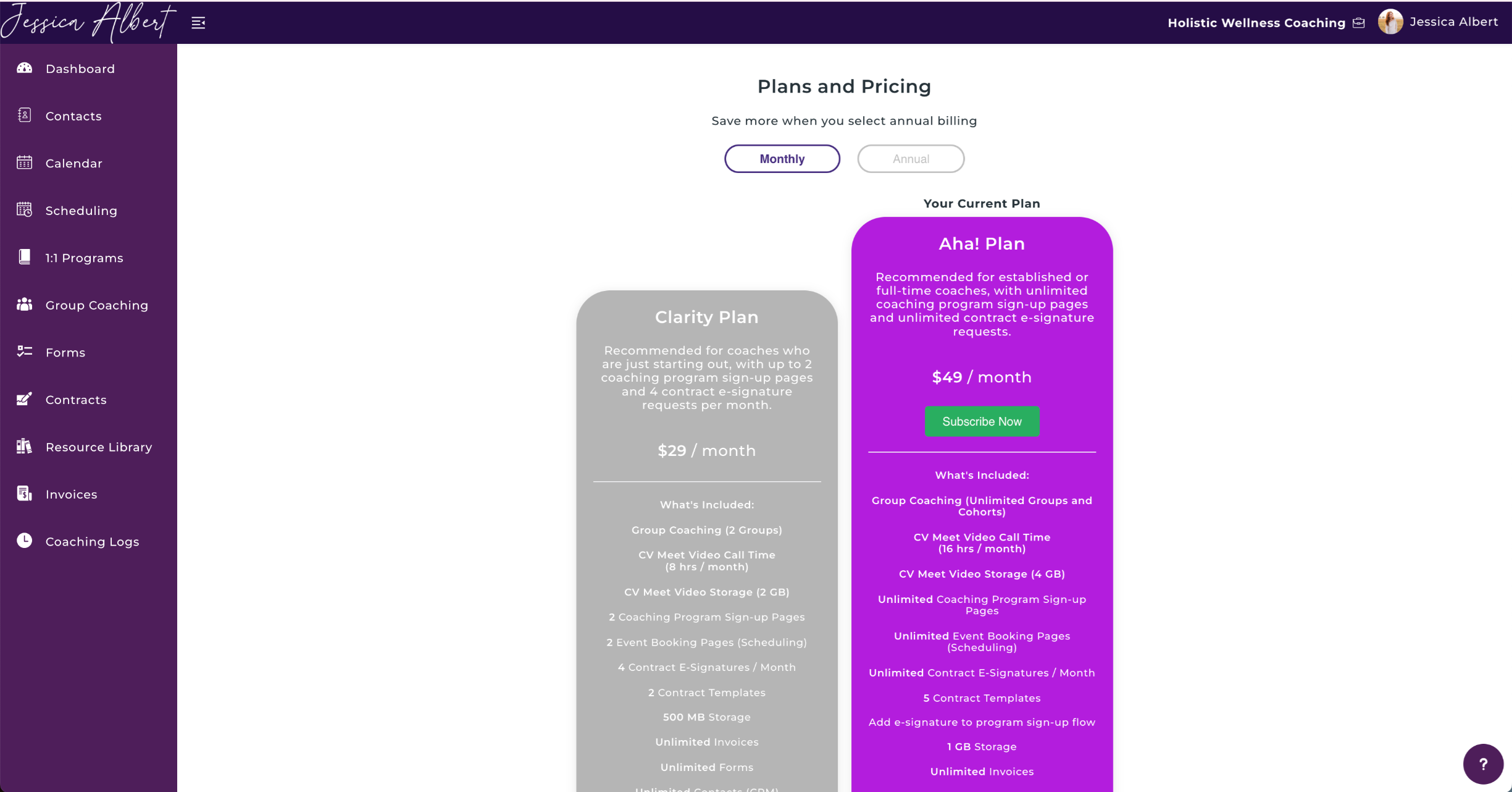Open the Forms checklist icon
The width and height of the screenshot is (1512, 792).
pos(24,352)
